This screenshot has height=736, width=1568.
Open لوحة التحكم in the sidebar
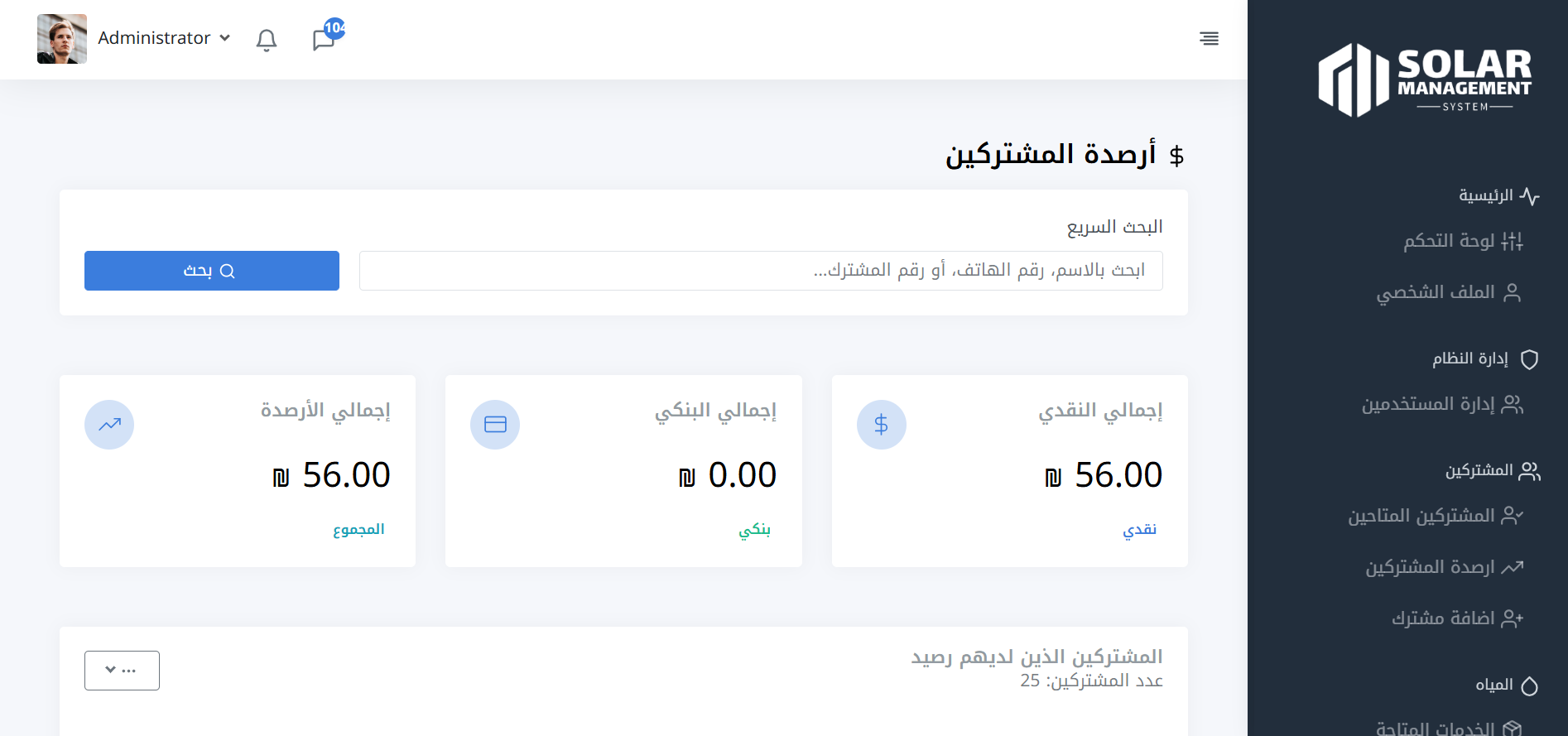[x=1462, y=241]
